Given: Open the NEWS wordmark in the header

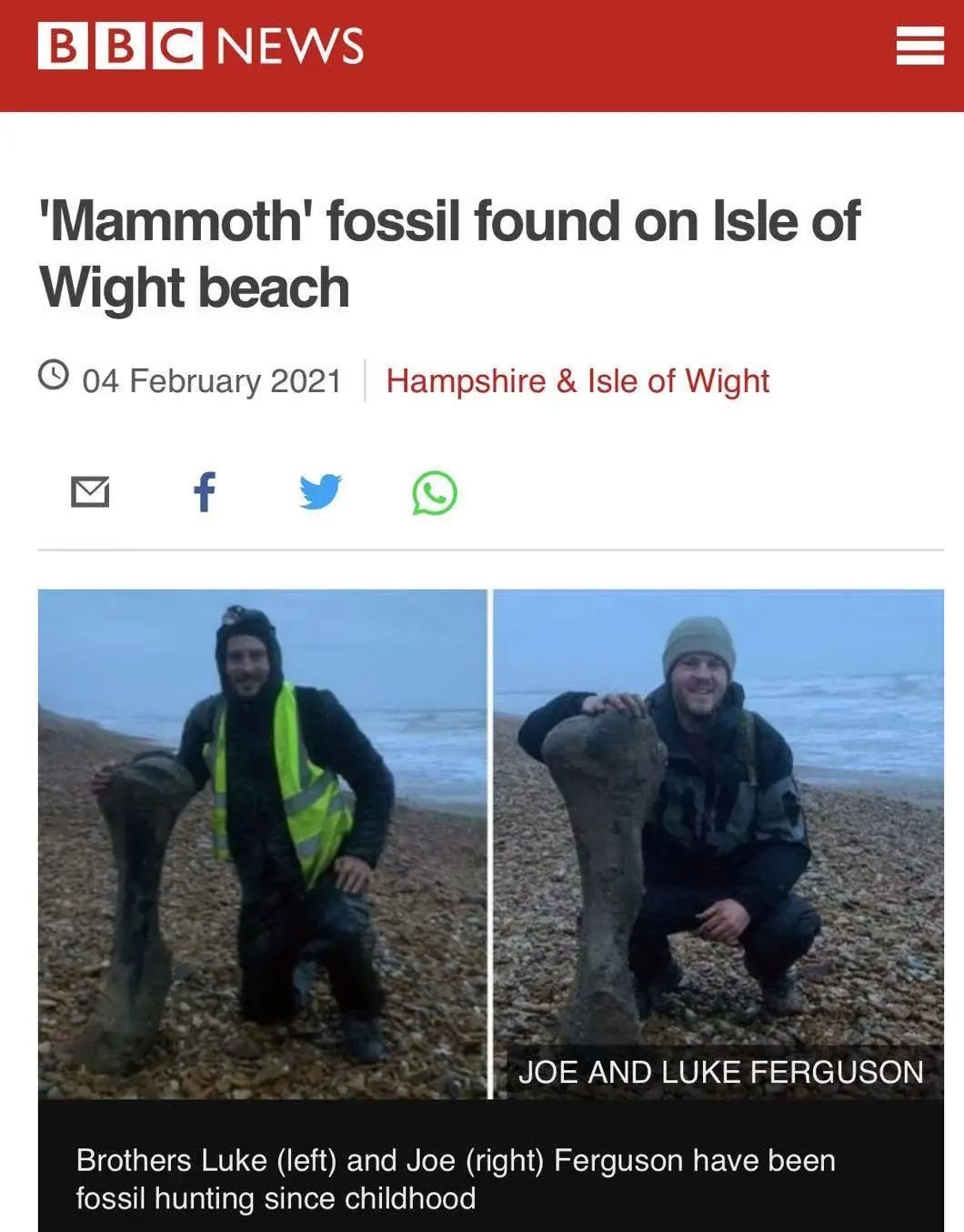Looking at the screenshot, I should coord(291,45).
